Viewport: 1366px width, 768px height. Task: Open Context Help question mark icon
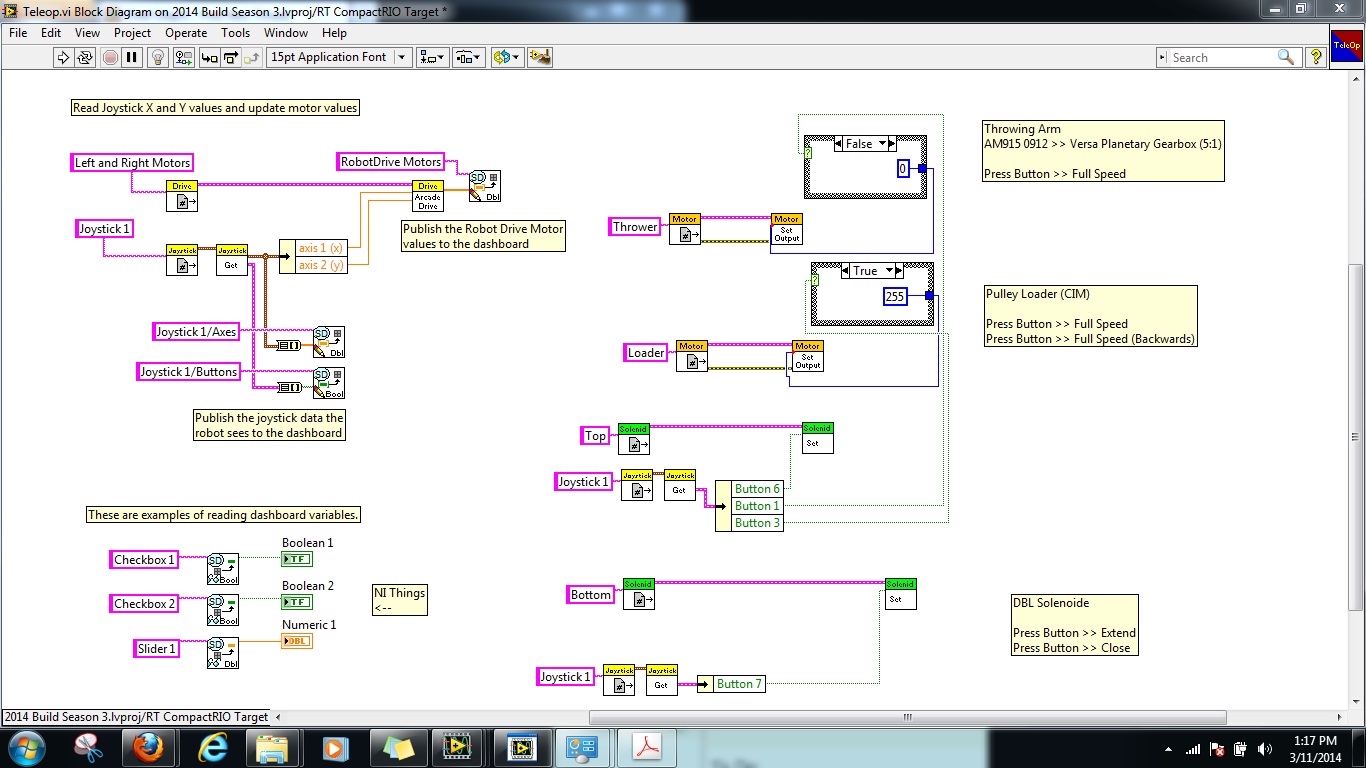pyautogui.click(x=1316, y=57)
